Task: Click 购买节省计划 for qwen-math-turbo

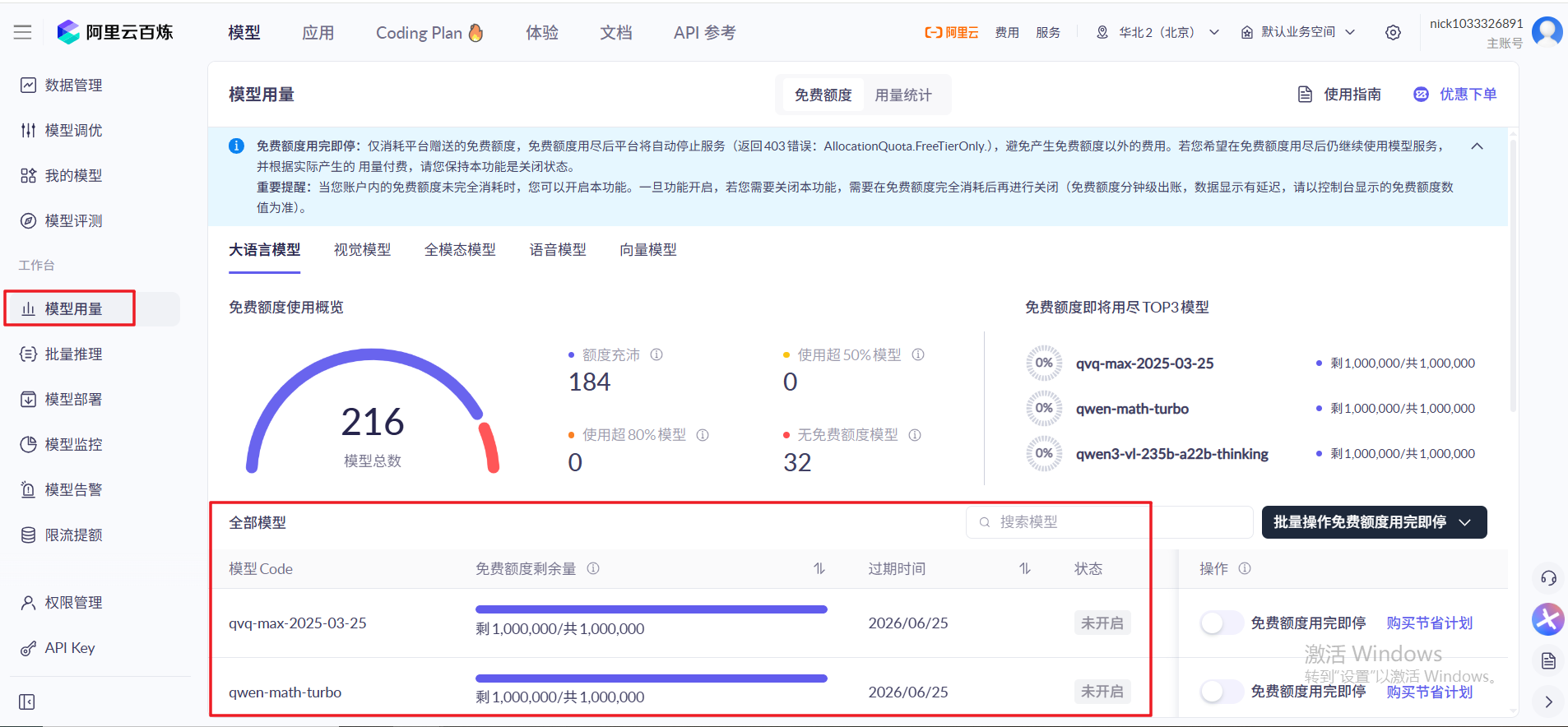Action: (1430, 692)
